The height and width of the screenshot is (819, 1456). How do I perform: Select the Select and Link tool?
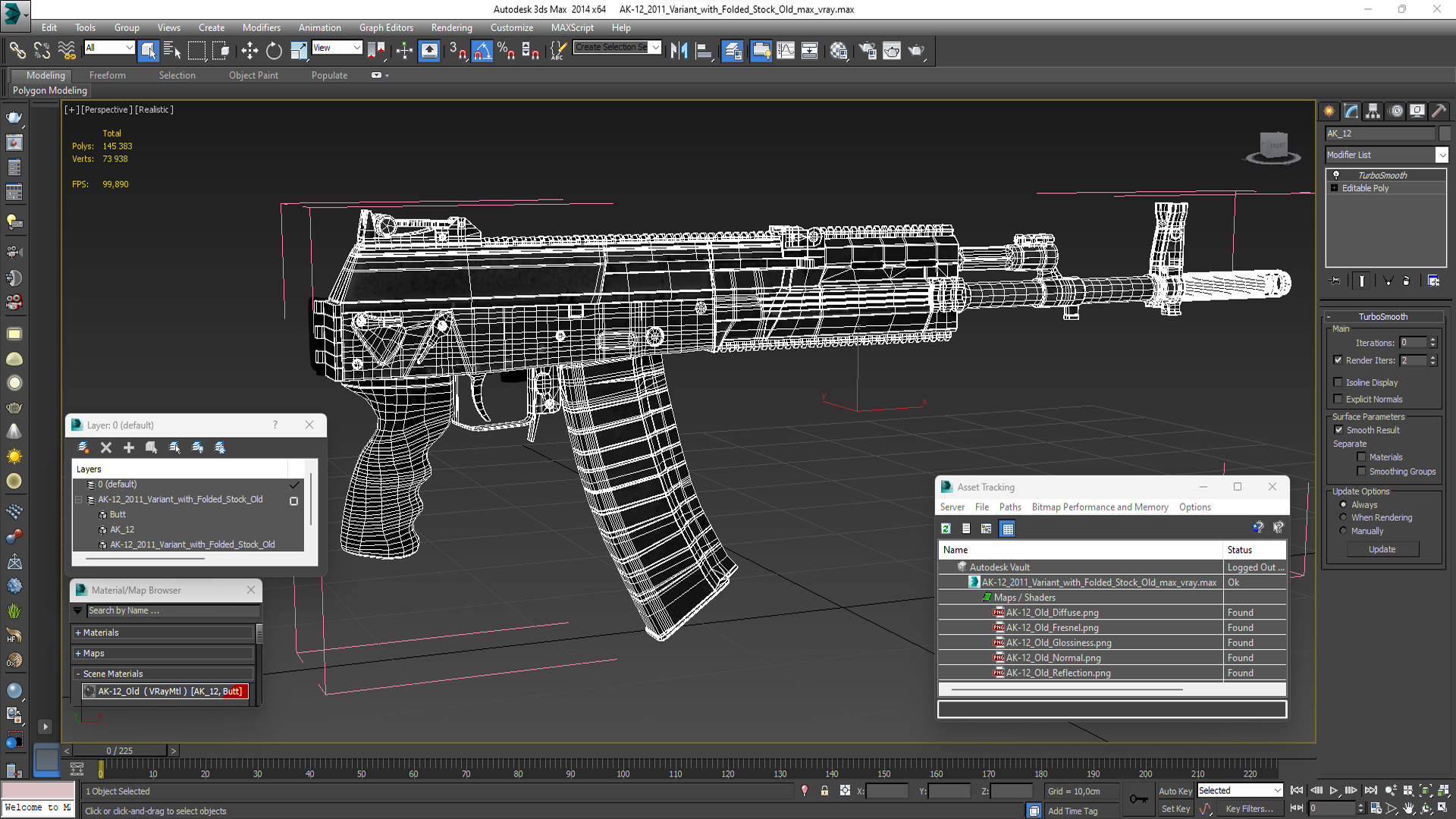(17, 51)
